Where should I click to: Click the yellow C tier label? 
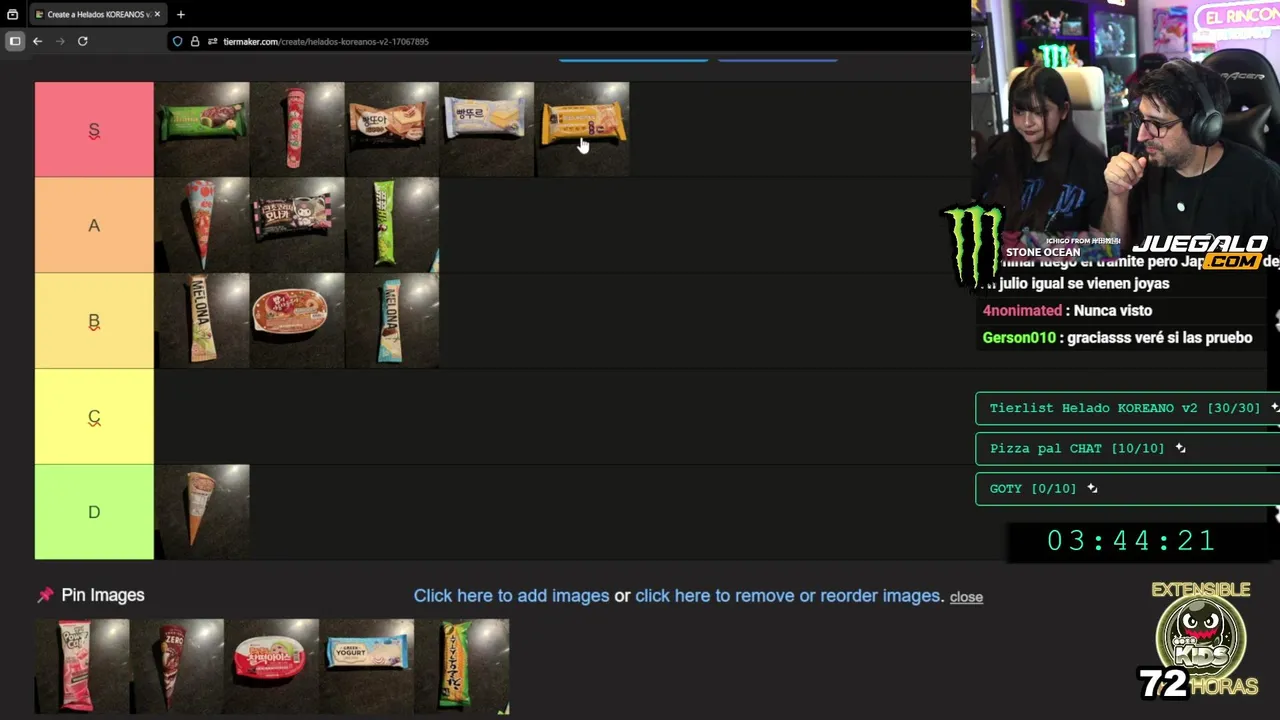pyautogui.click(x=94, y=416)
